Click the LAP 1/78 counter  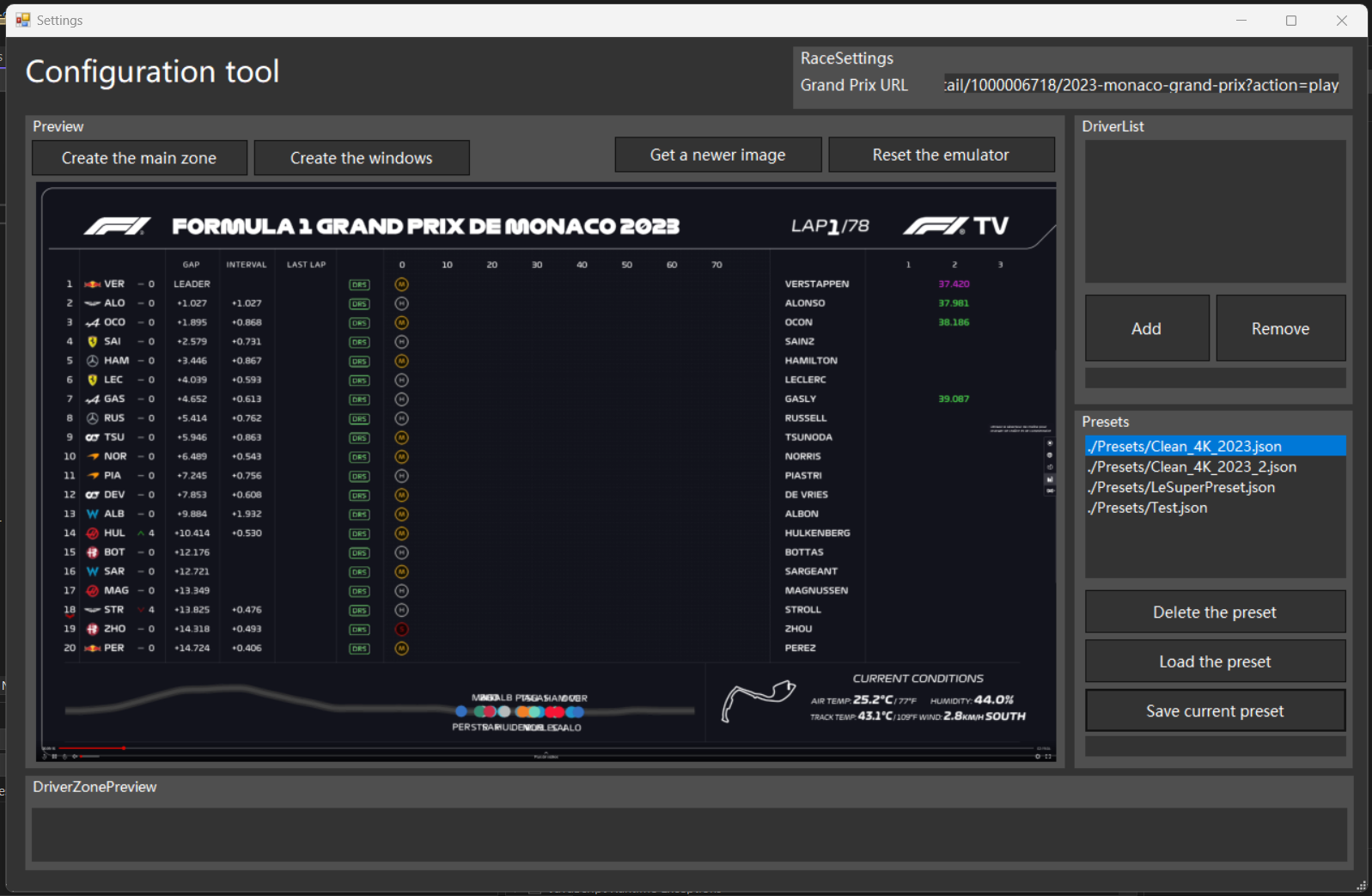coord(830,226)
